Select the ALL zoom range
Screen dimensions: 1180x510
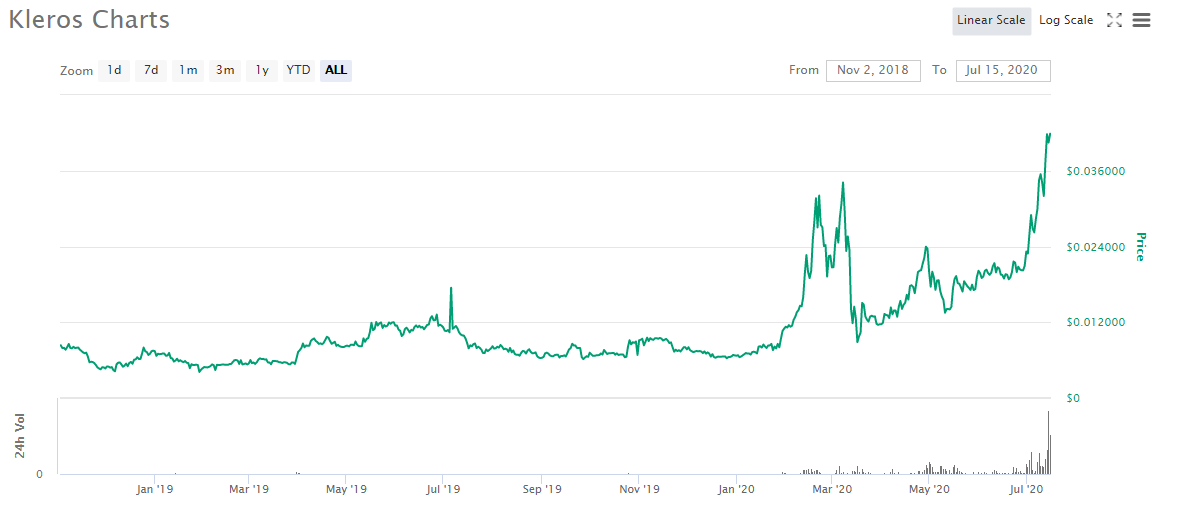click(x=336, y=71)
